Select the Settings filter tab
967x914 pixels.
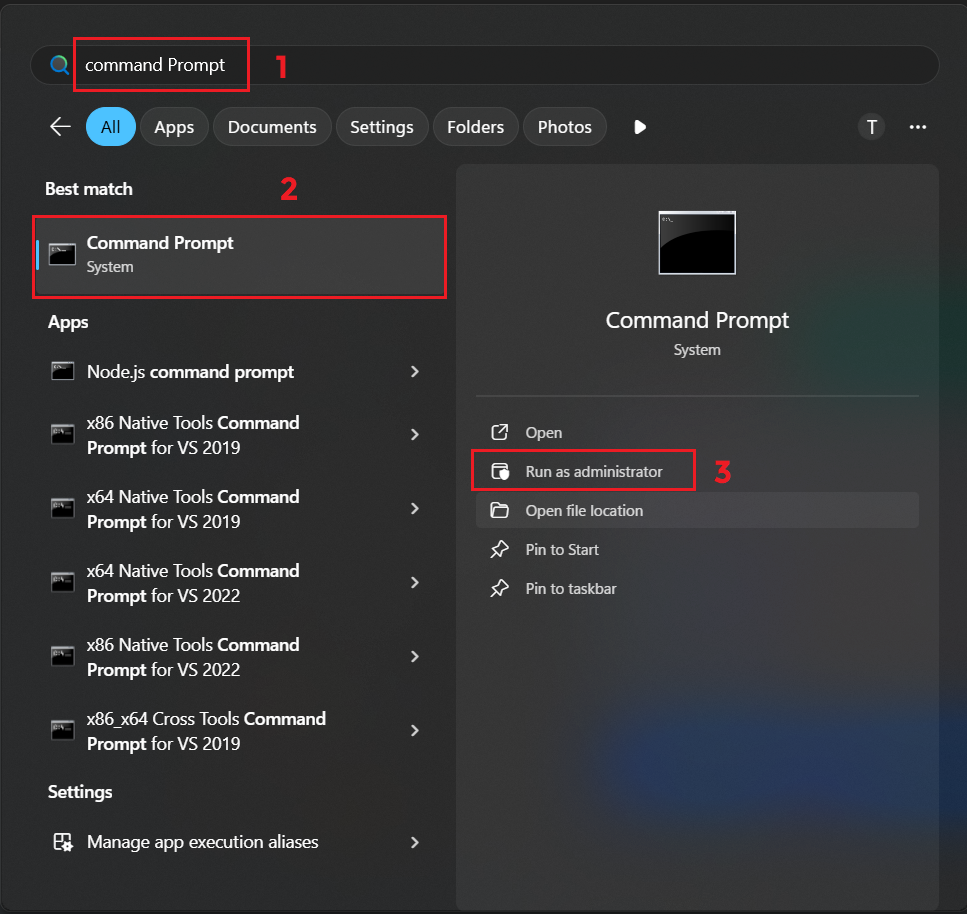[x=382, y=127]
